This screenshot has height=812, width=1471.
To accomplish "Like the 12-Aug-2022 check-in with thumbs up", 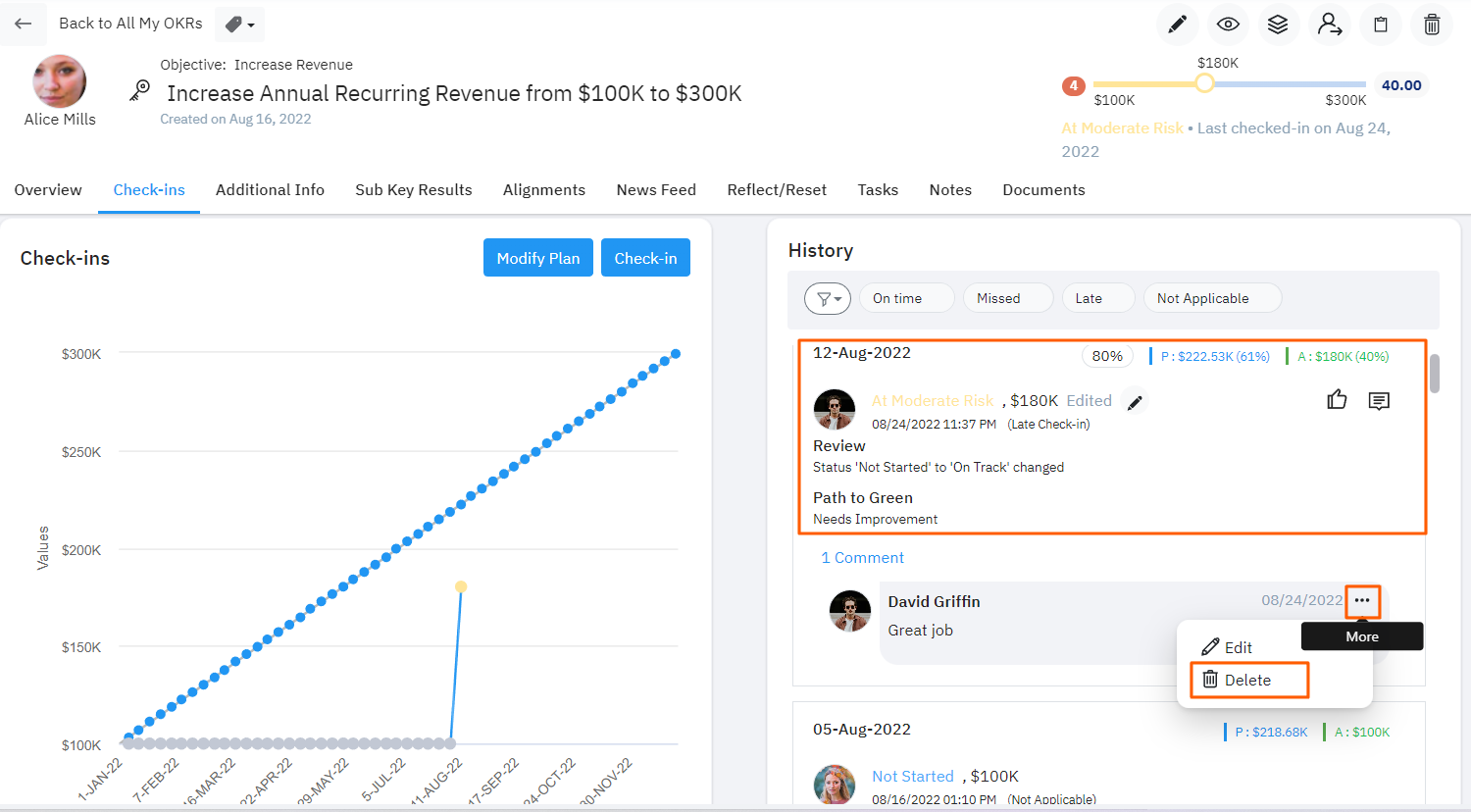I will coord(1337,400).
